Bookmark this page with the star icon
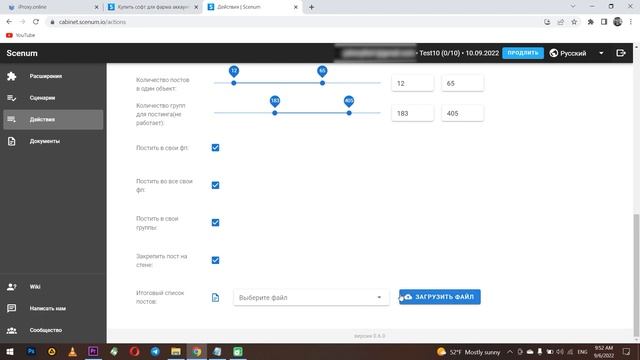Screen dimensions: 640x360 point(574,22)
